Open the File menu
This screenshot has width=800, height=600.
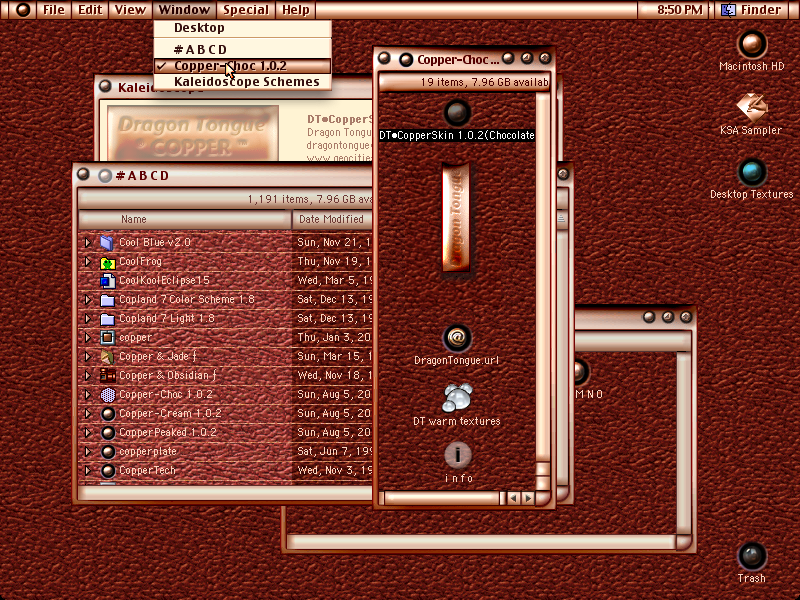click(x=54, y=10)
